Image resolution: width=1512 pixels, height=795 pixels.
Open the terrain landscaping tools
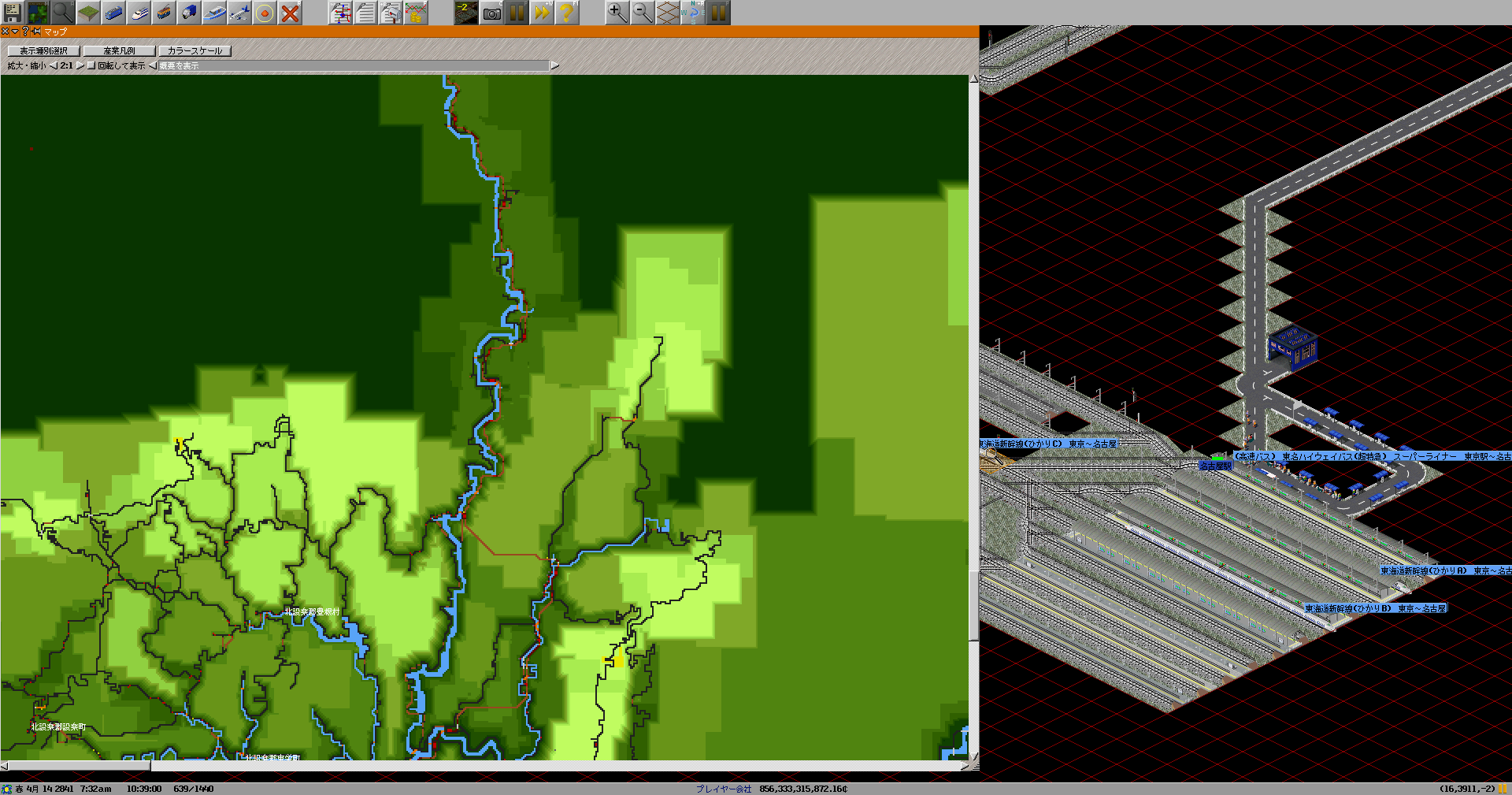[88, 13]
